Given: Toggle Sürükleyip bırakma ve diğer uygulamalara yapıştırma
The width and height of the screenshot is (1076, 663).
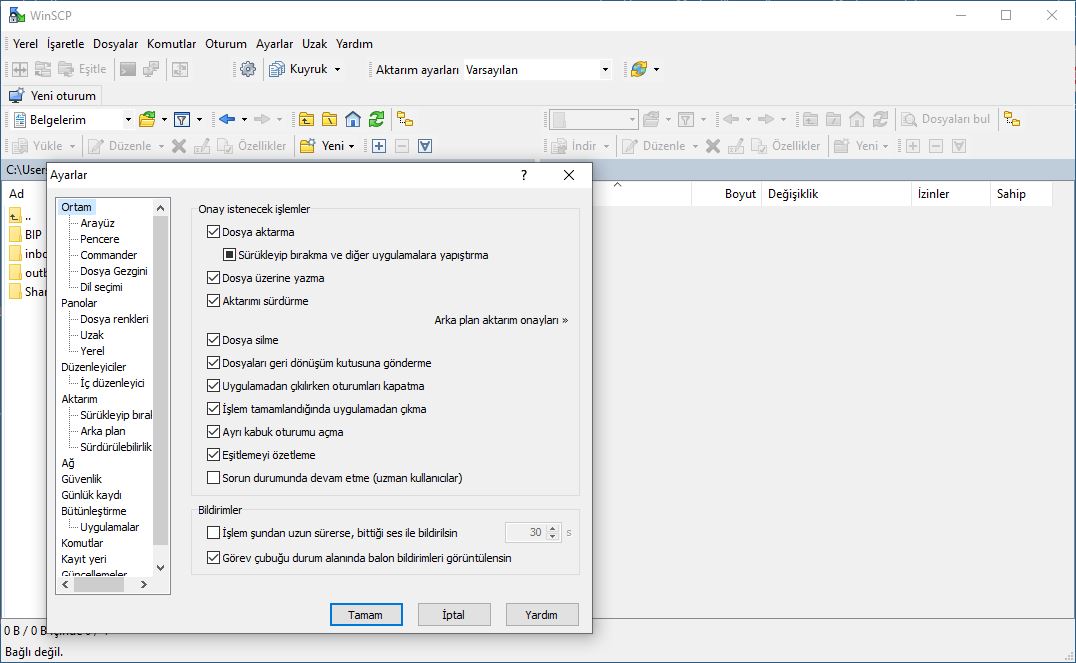Looking at the screenshot, I should click(x=229, y=255).
